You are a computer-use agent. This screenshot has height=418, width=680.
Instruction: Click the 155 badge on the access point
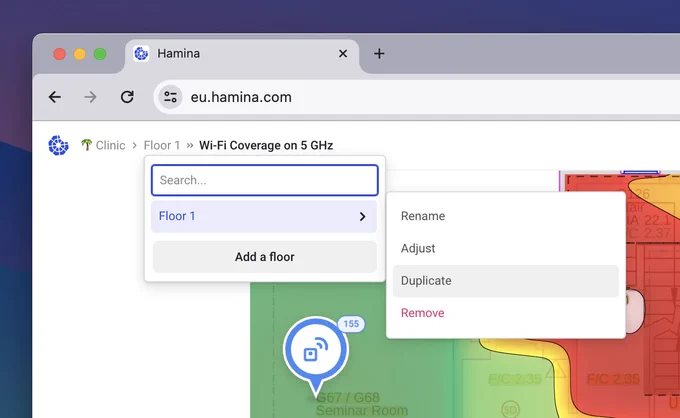(x=351, y=324)
